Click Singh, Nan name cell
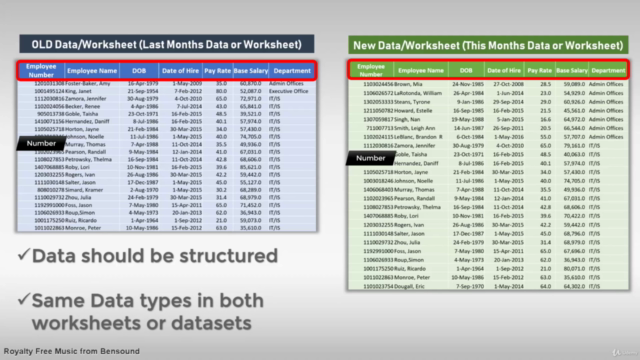640x360 pixels. click(407, 119)
